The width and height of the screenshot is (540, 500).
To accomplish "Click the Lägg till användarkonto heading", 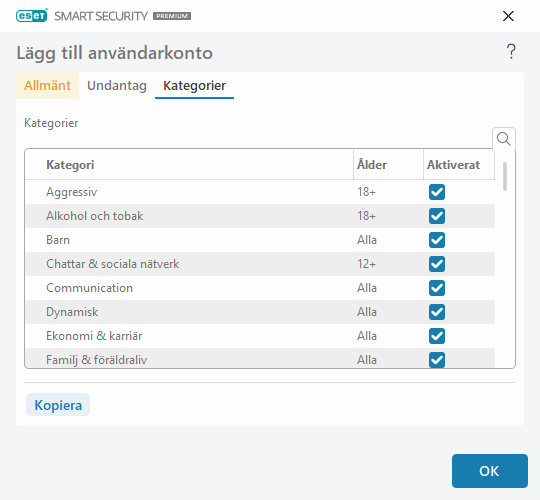I will 114,53.
